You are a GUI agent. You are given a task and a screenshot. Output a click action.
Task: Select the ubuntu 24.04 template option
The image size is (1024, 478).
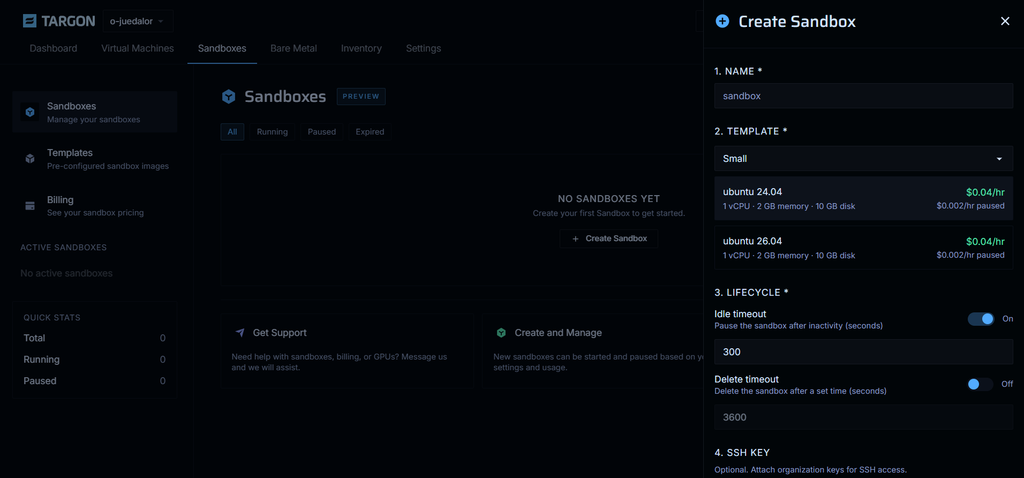tap(863, 199)
